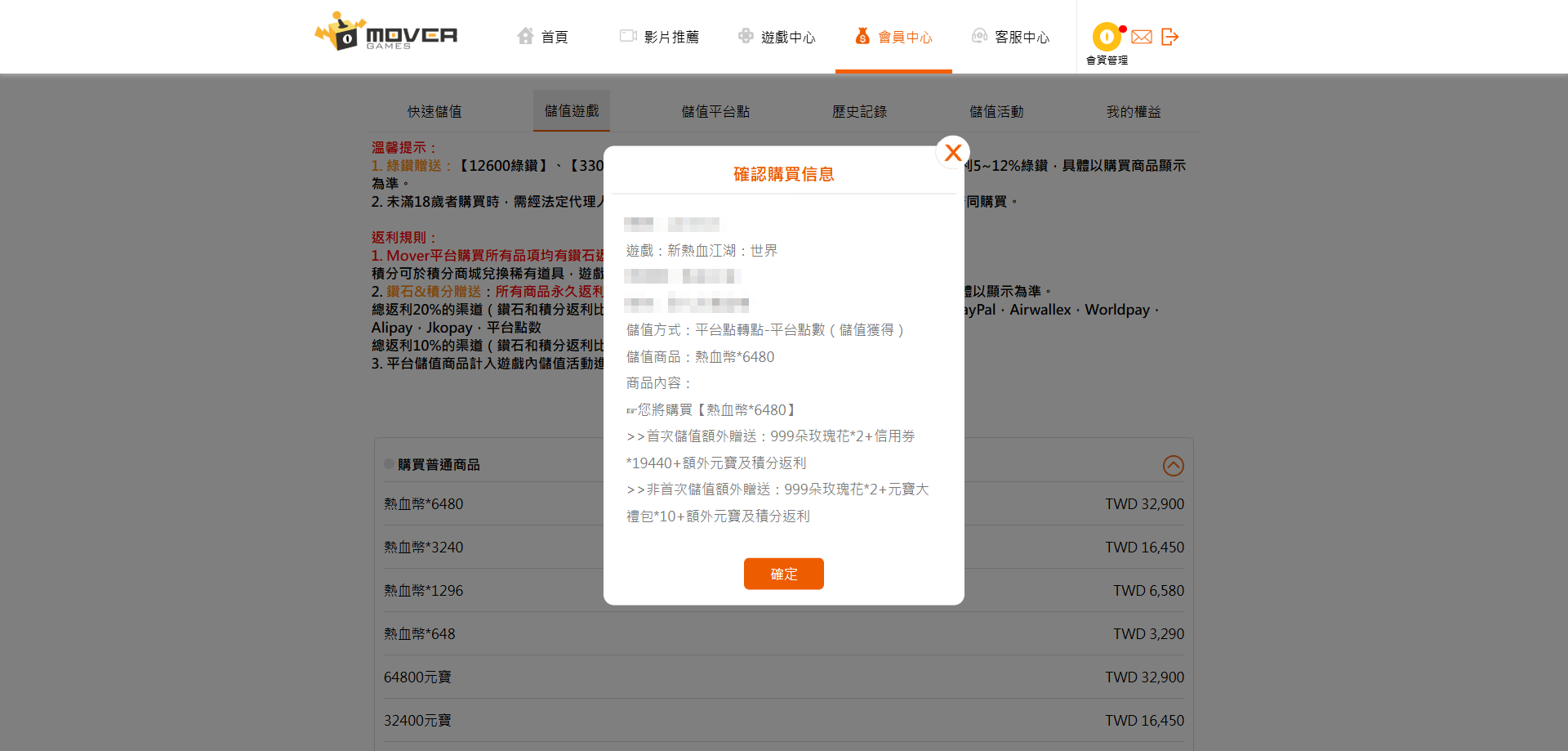Close the purchase confirmation dialog with X
Viewport: 1568px width, 751px height.
coord(952,153)
